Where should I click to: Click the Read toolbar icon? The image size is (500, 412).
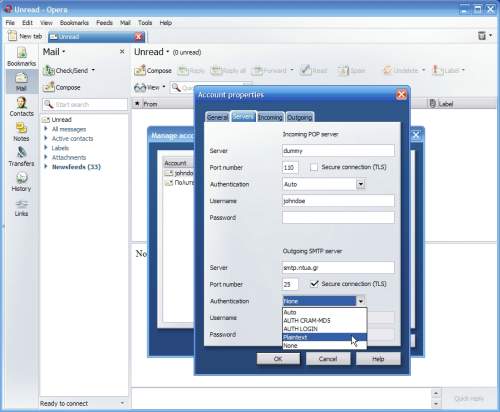305,70
